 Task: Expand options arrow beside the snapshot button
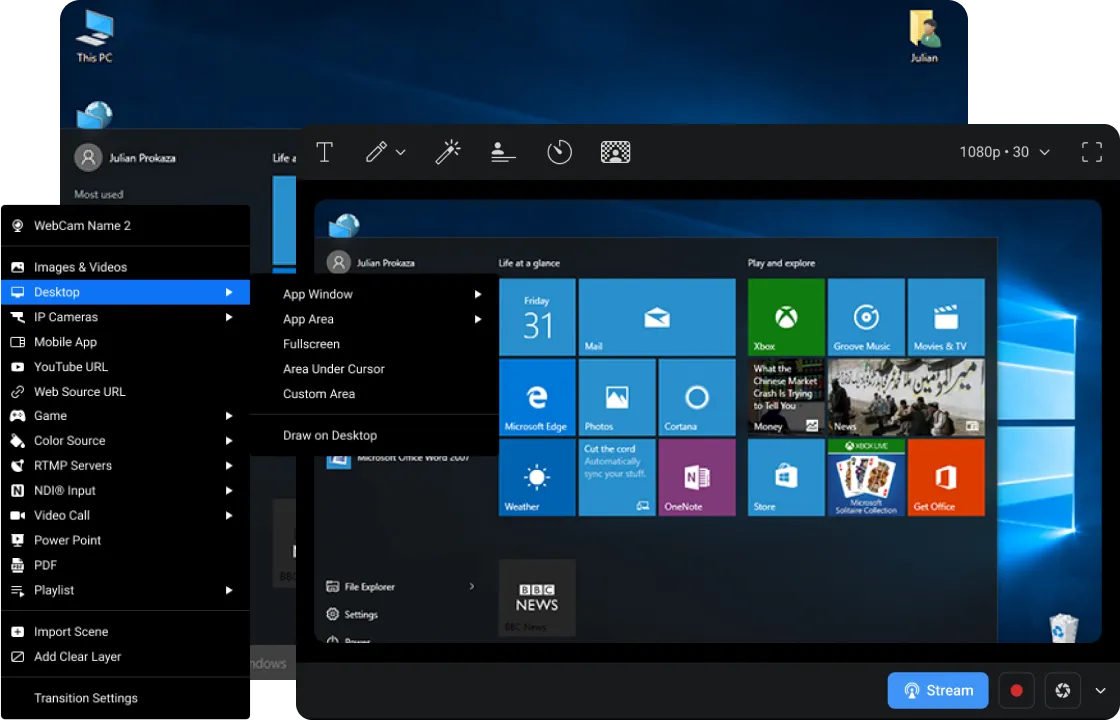click(x=1100, y=690)
